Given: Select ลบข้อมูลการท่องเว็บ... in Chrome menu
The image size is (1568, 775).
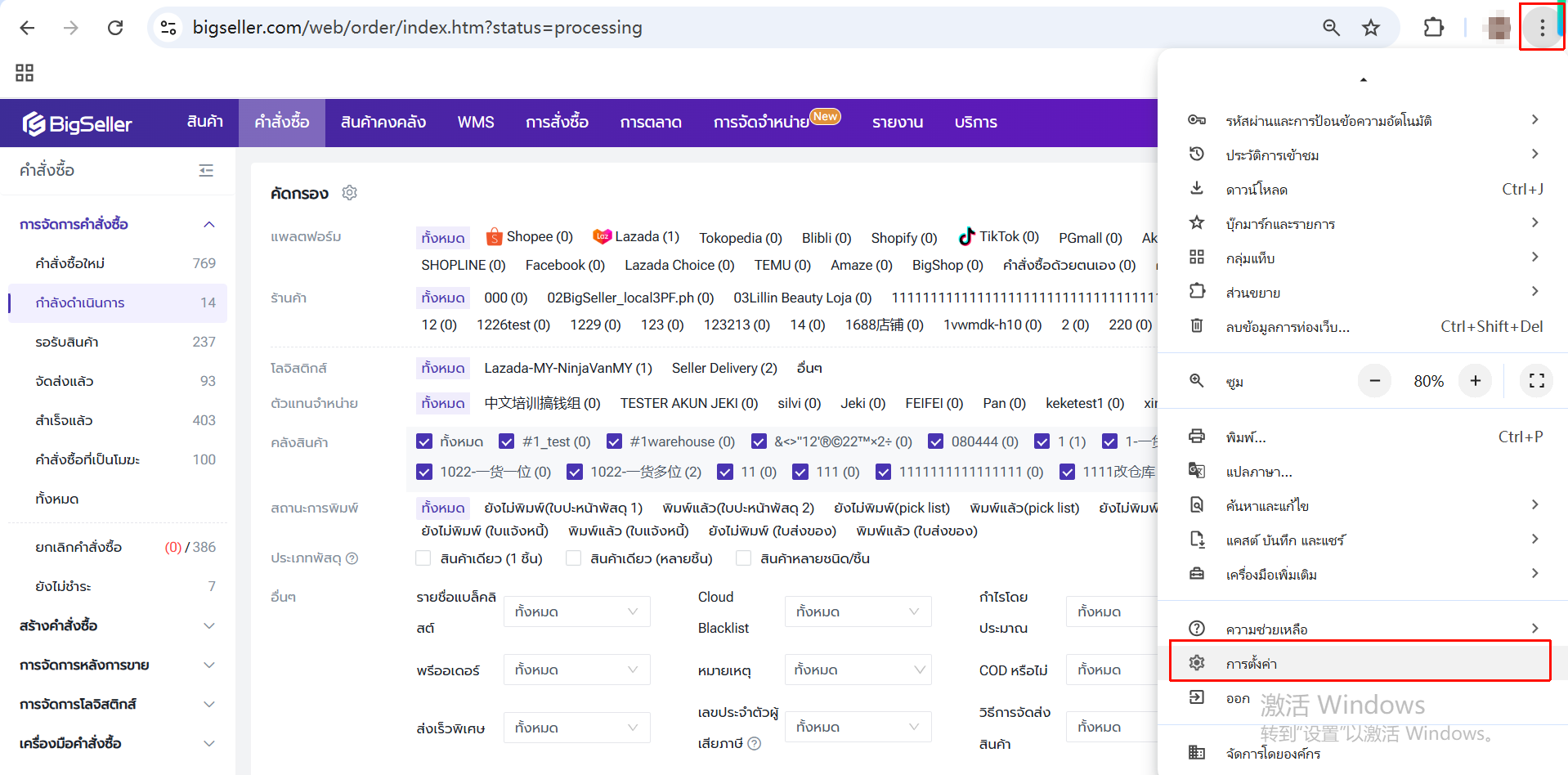Looking at the screenshot, I should click(1363, 326).
